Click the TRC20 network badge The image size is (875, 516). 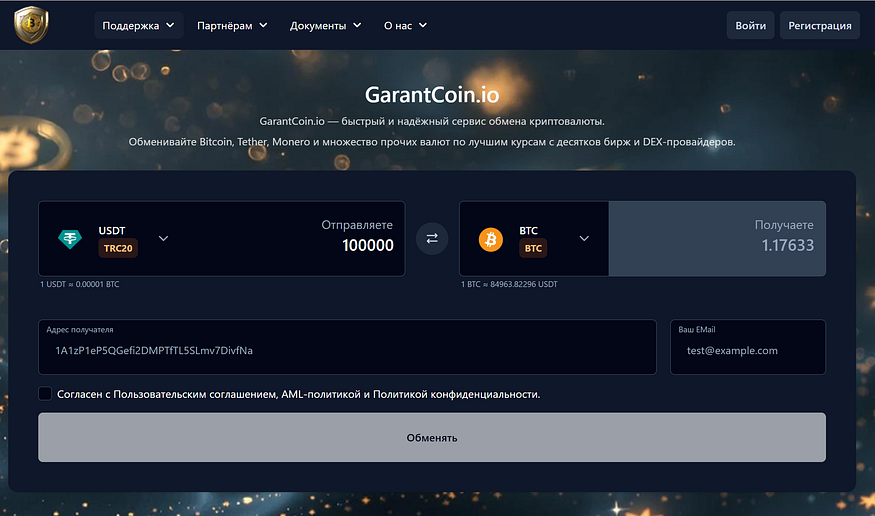118,248
